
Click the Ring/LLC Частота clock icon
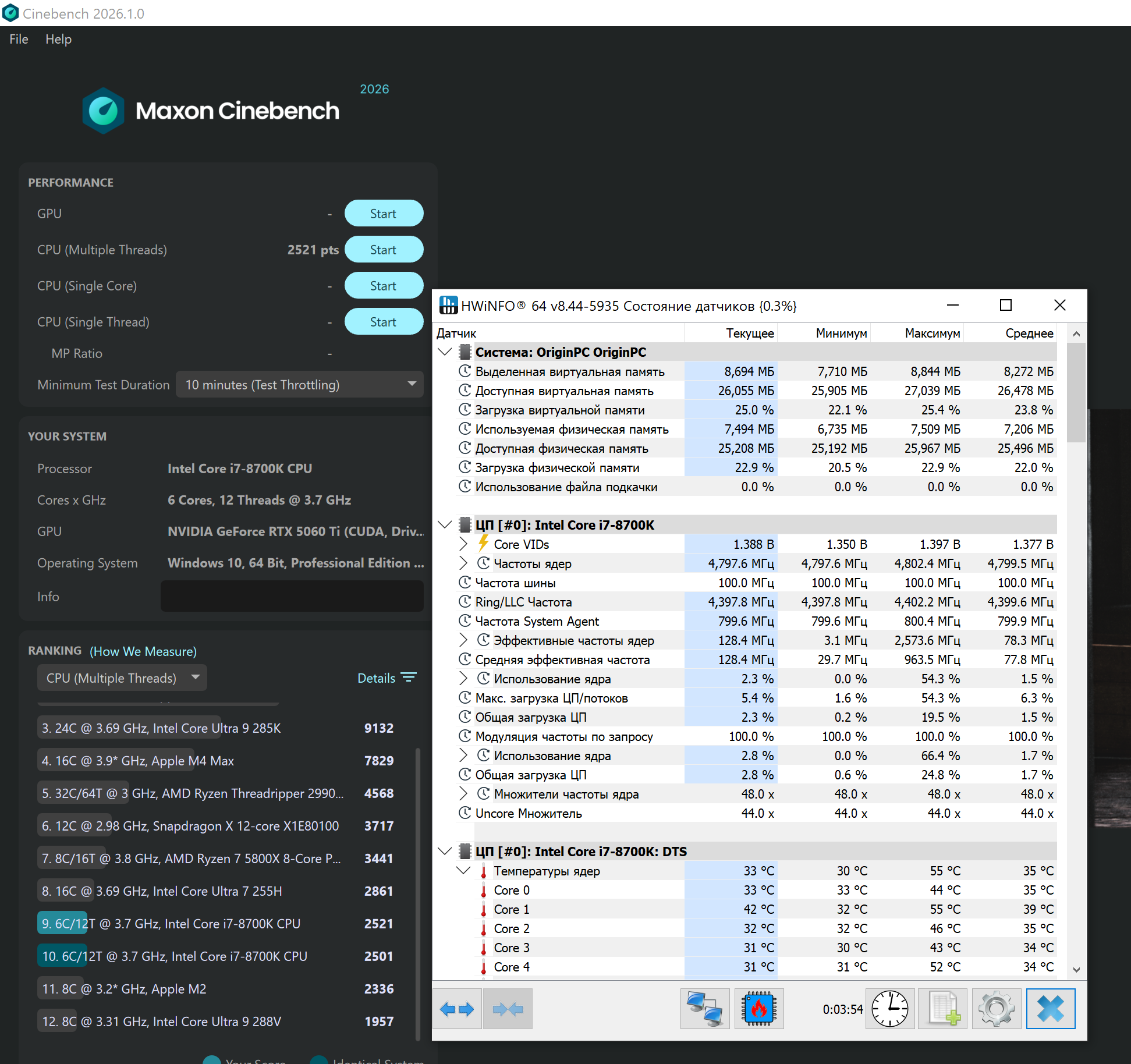[x=465, y=601]
